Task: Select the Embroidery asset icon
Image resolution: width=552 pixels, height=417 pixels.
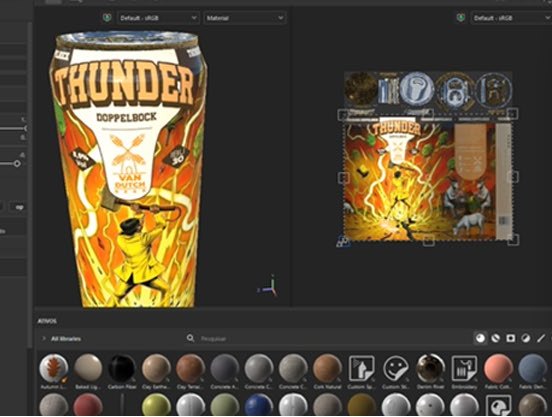Action: (x=464, y=368)
